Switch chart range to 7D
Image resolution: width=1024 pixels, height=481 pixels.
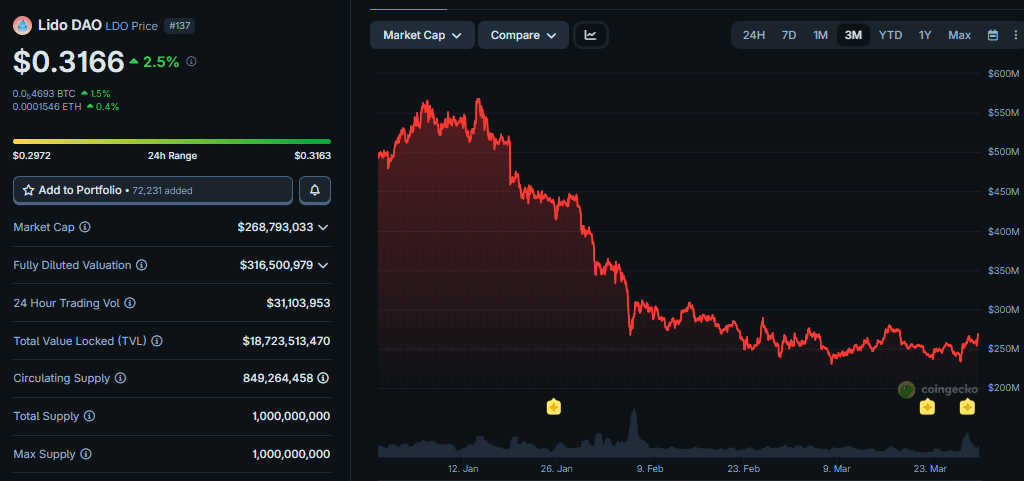[789, 35]
